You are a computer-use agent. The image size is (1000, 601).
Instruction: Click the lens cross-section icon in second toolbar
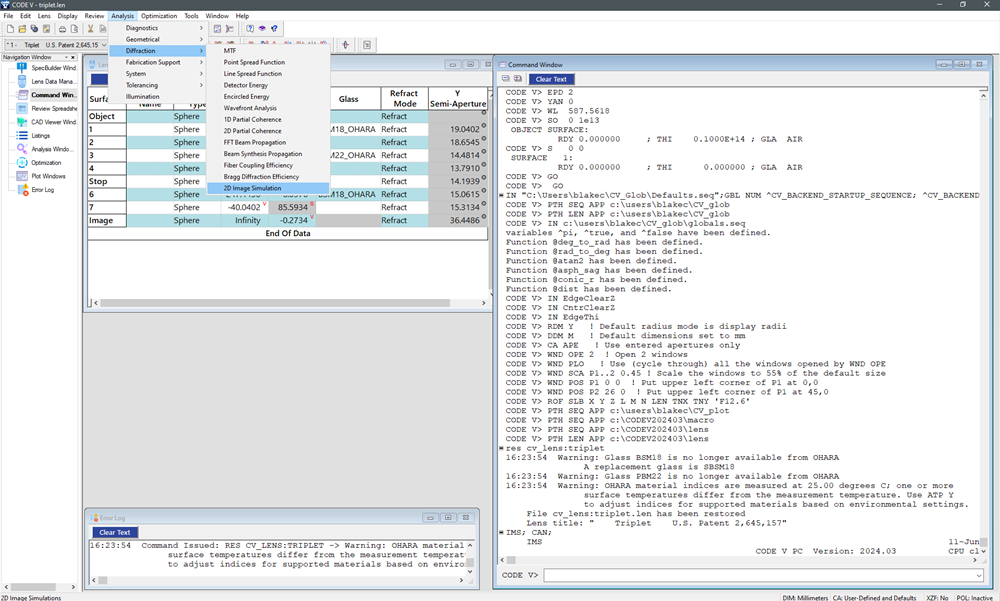[346, 45]
